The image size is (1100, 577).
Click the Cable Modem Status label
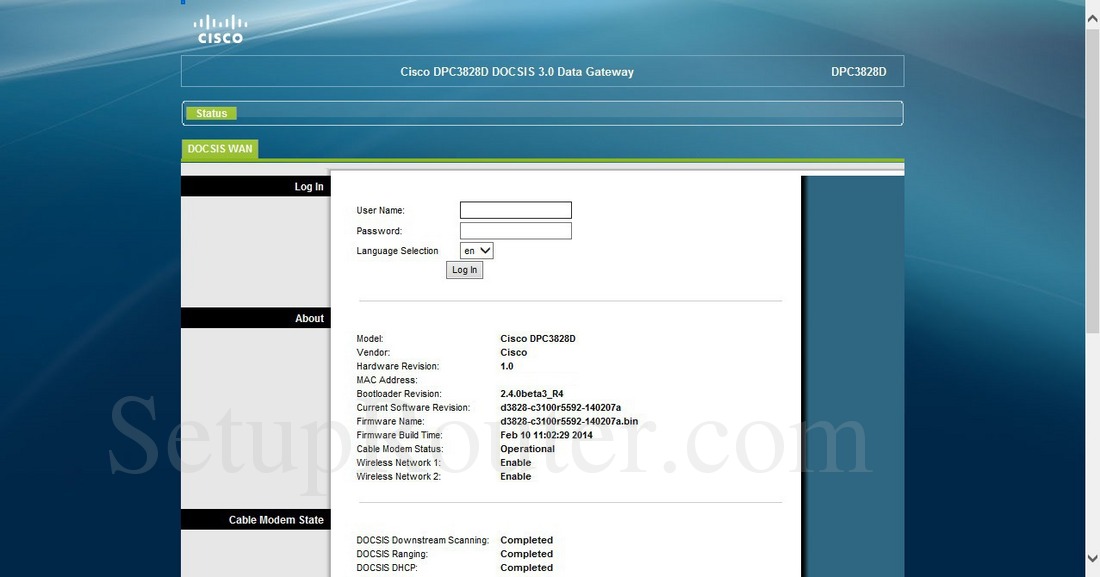[400, 449]
